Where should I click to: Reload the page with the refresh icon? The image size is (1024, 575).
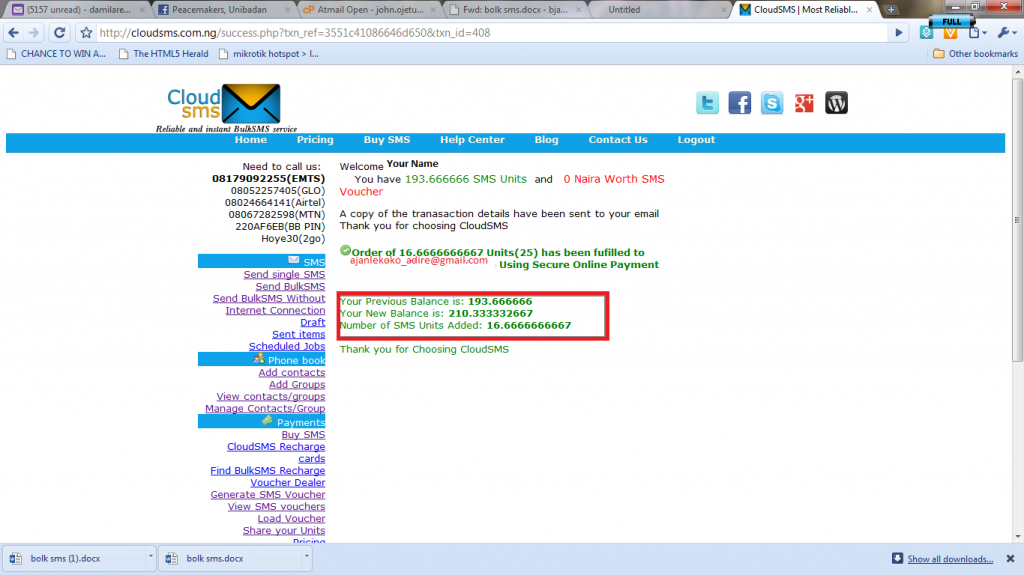59,33
